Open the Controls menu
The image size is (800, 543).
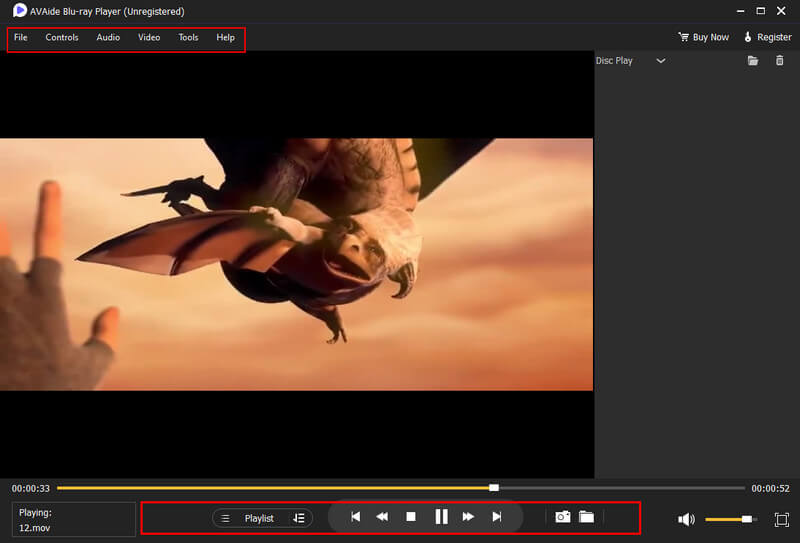62,38
